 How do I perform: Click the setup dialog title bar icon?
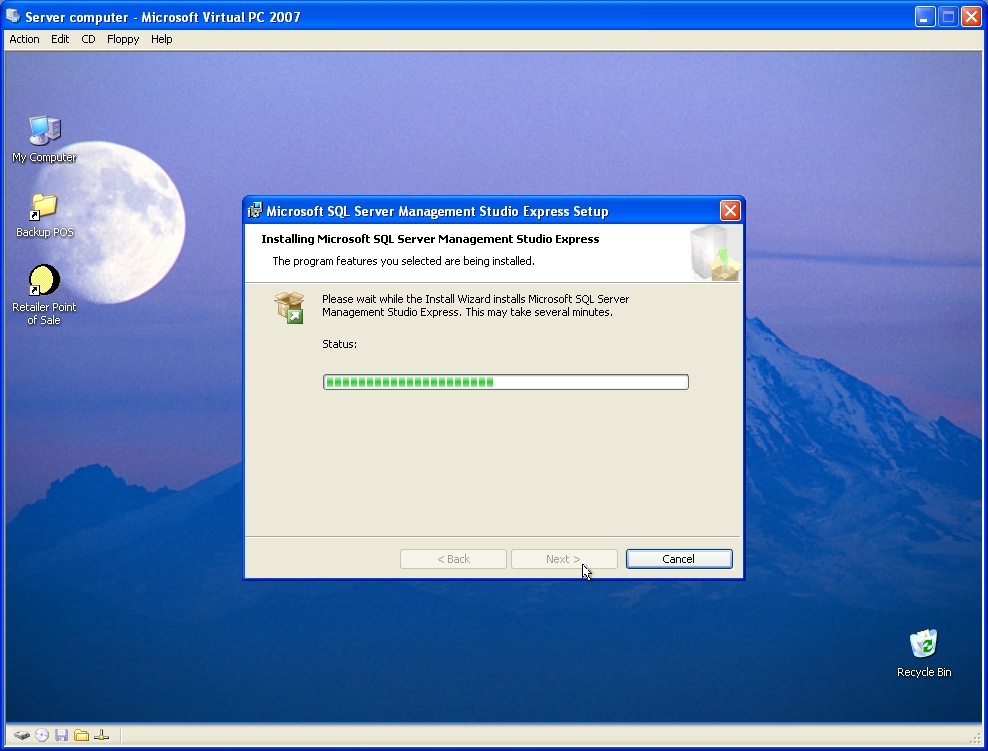tap(255, 211)
